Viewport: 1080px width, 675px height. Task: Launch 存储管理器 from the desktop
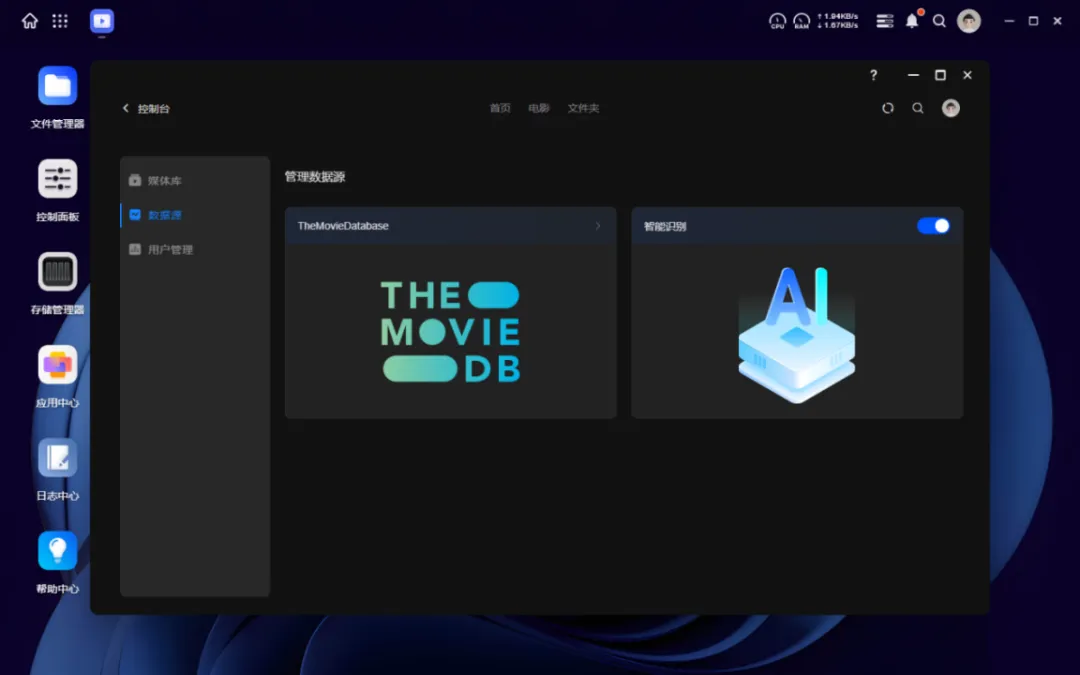[x=58, y=272]
